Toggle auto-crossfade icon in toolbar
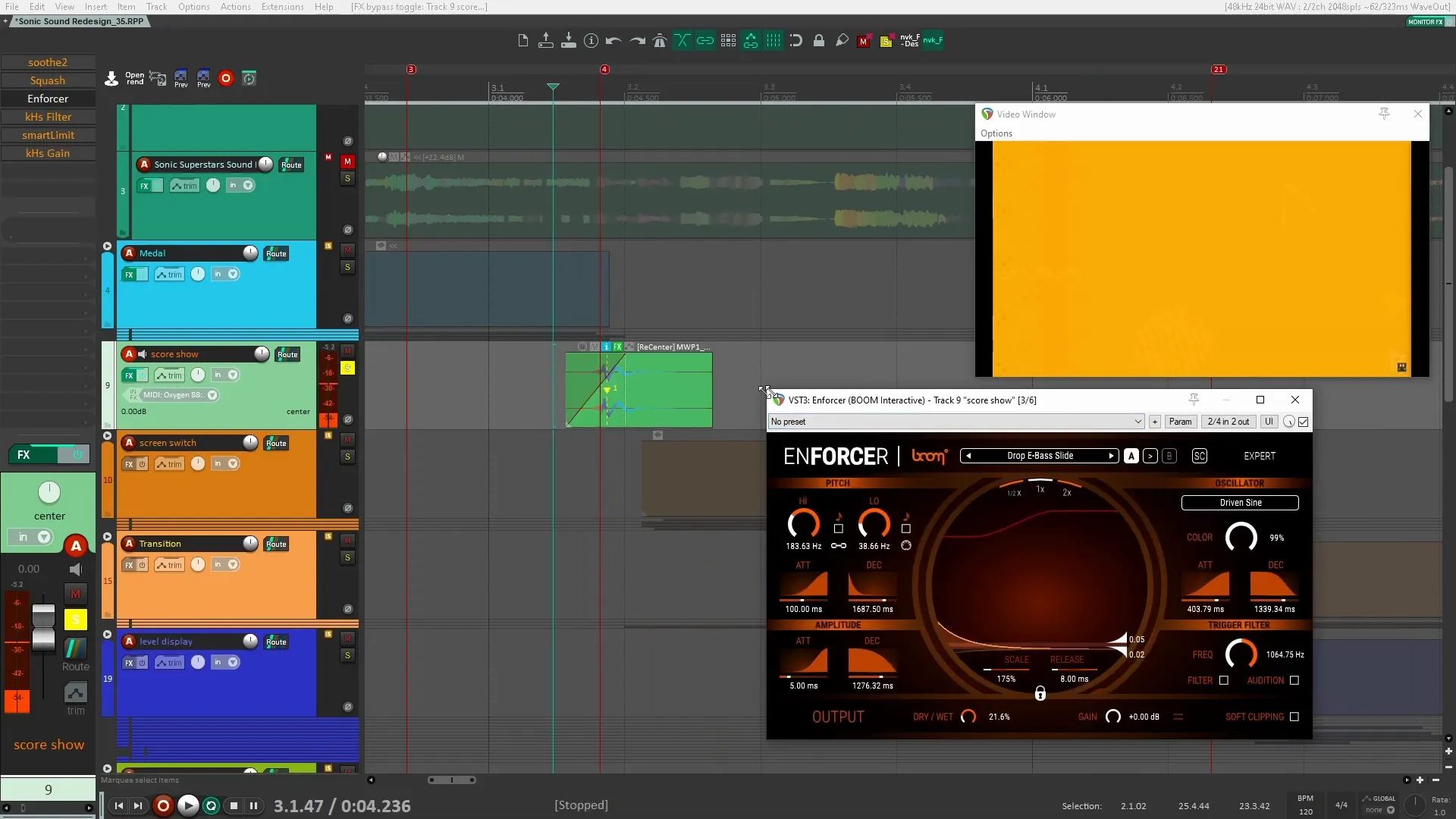This screenshot has width=1456, height=819. tap(682, 41)
